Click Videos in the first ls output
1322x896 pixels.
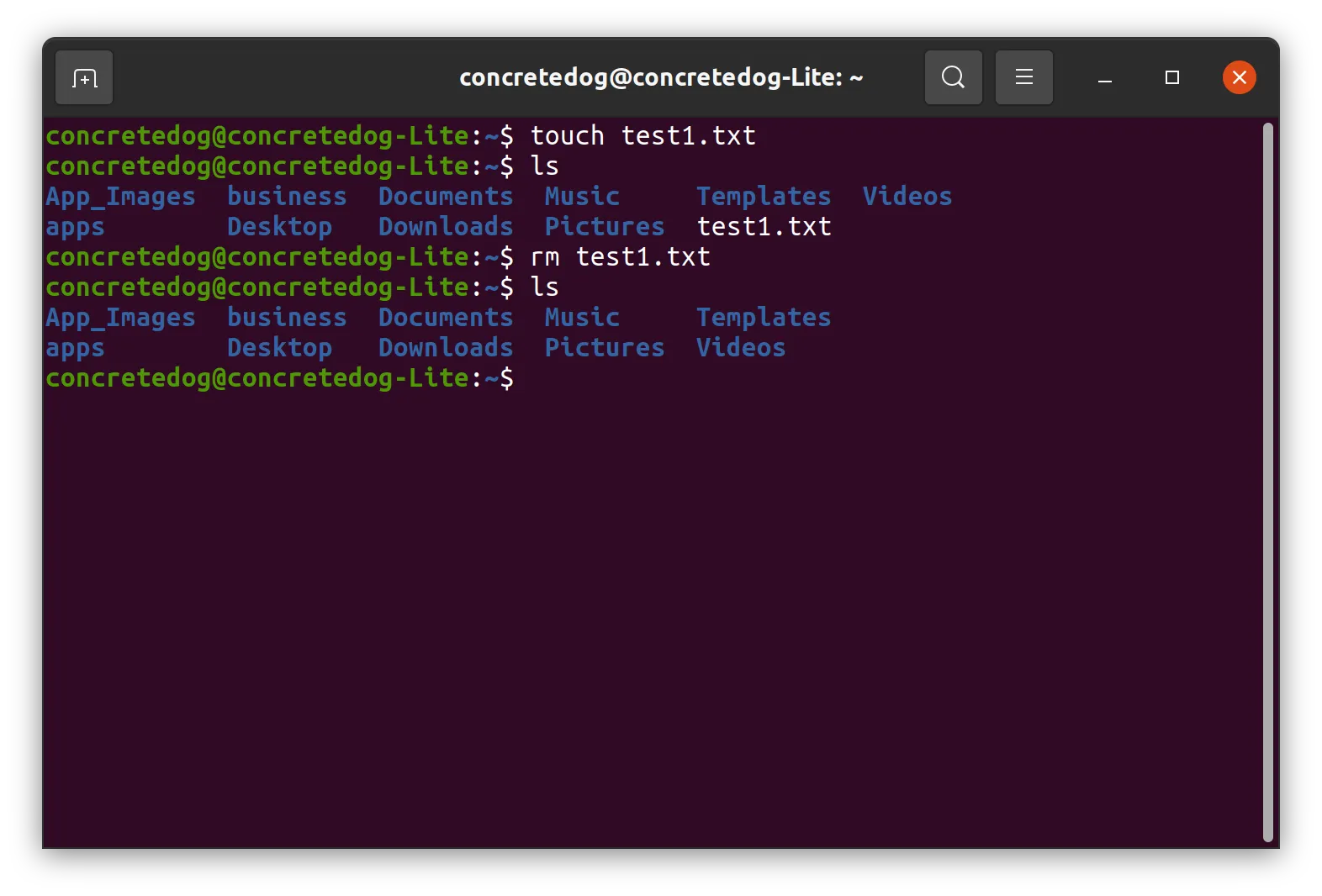click(907, 196)
